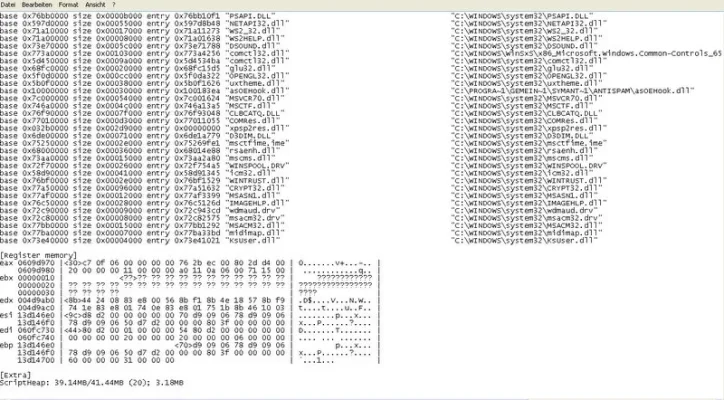
Task: Click the path C:\WINDOWS\system32\rsaenh.dll
Action: (526, 151)
